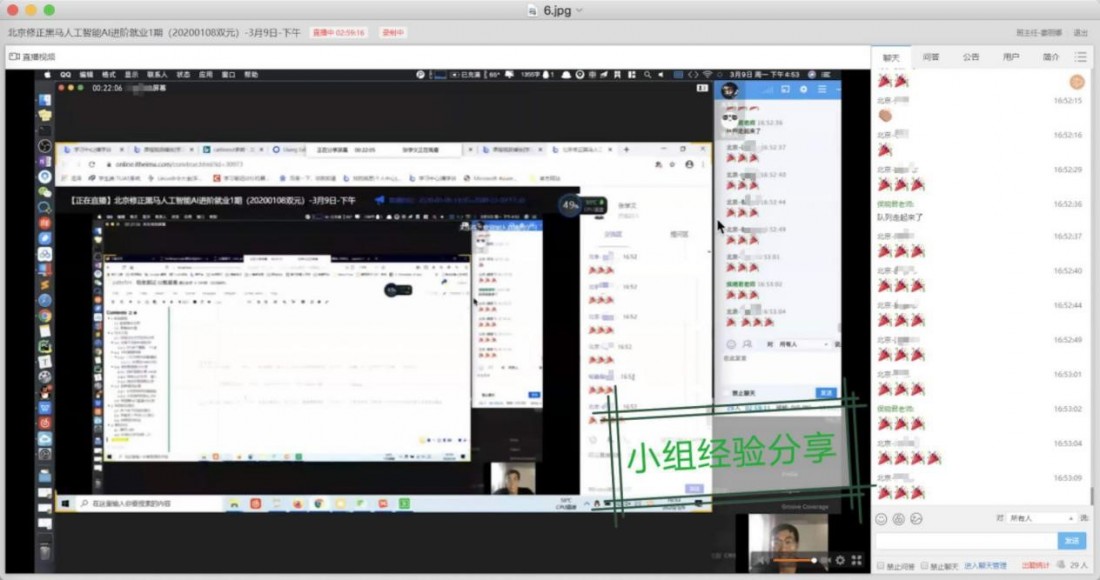
Task: Open the 进入聊天管理 link
Action: click(985, 566)
